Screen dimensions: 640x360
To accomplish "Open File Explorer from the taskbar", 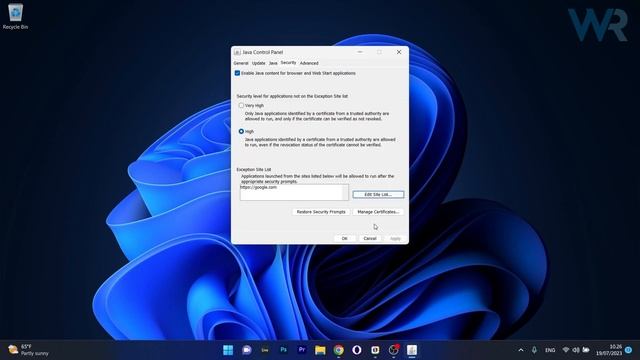I will (320, 350).
